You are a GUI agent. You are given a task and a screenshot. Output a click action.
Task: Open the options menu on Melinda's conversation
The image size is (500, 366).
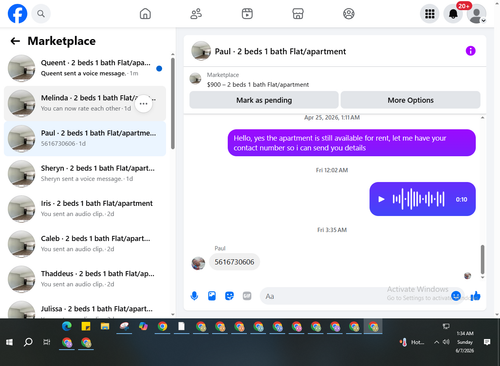pos(144,104)
